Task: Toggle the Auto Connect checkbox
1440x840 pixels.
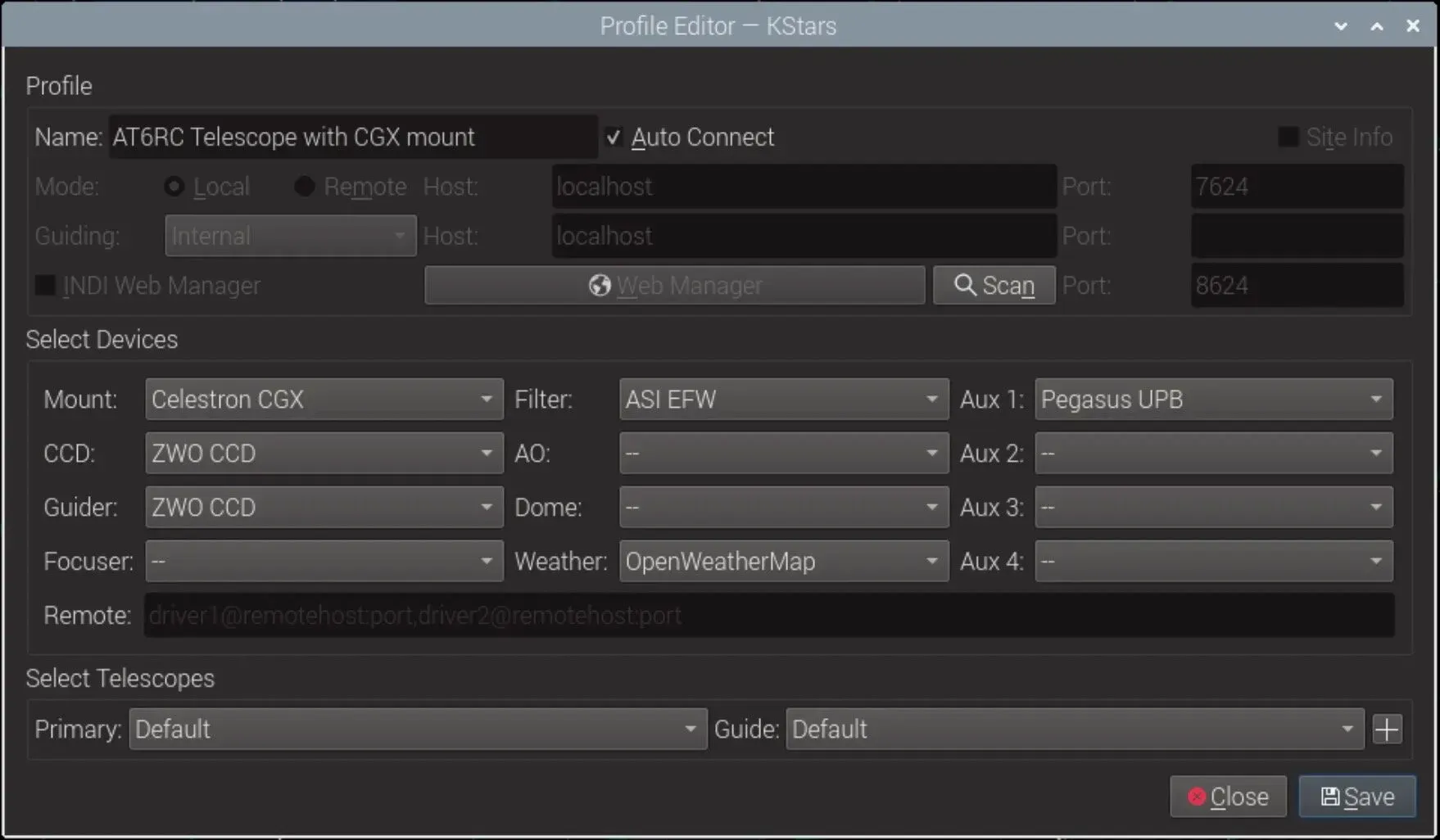Action: click(x=614, y=138)
